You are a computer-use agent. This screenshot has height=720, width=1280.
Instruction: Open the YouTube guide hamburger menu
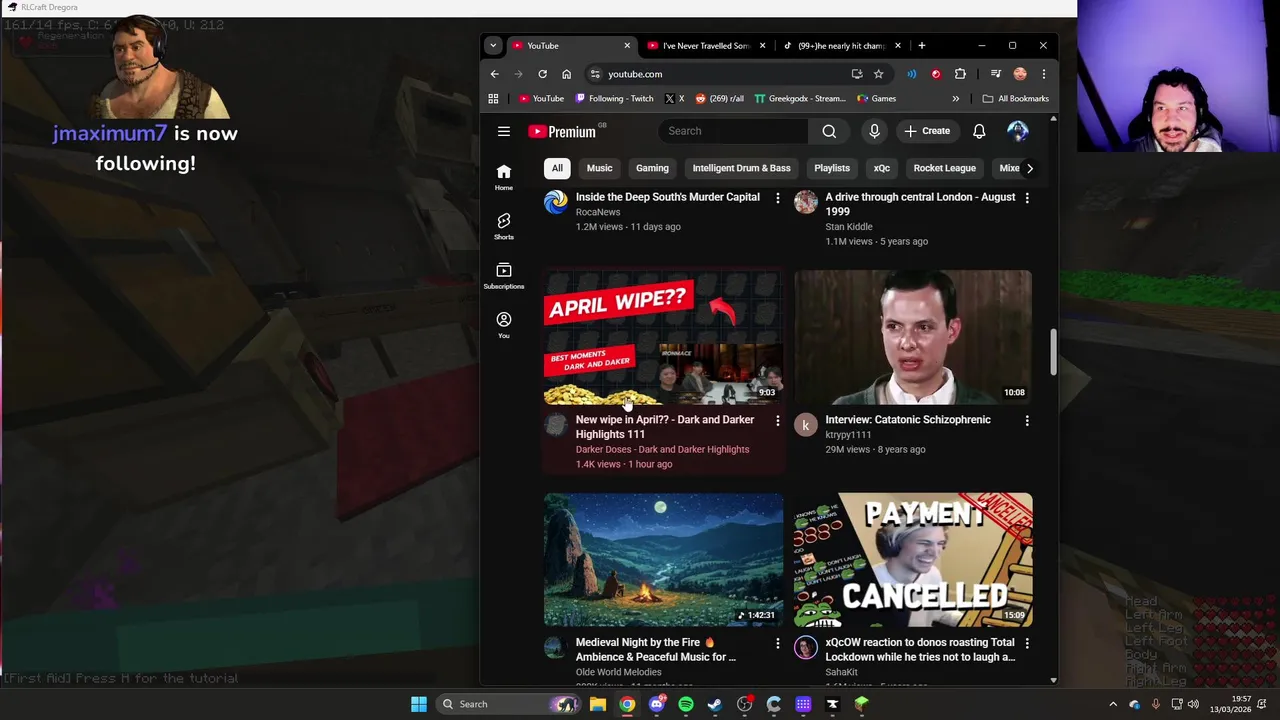coord(504,131)
